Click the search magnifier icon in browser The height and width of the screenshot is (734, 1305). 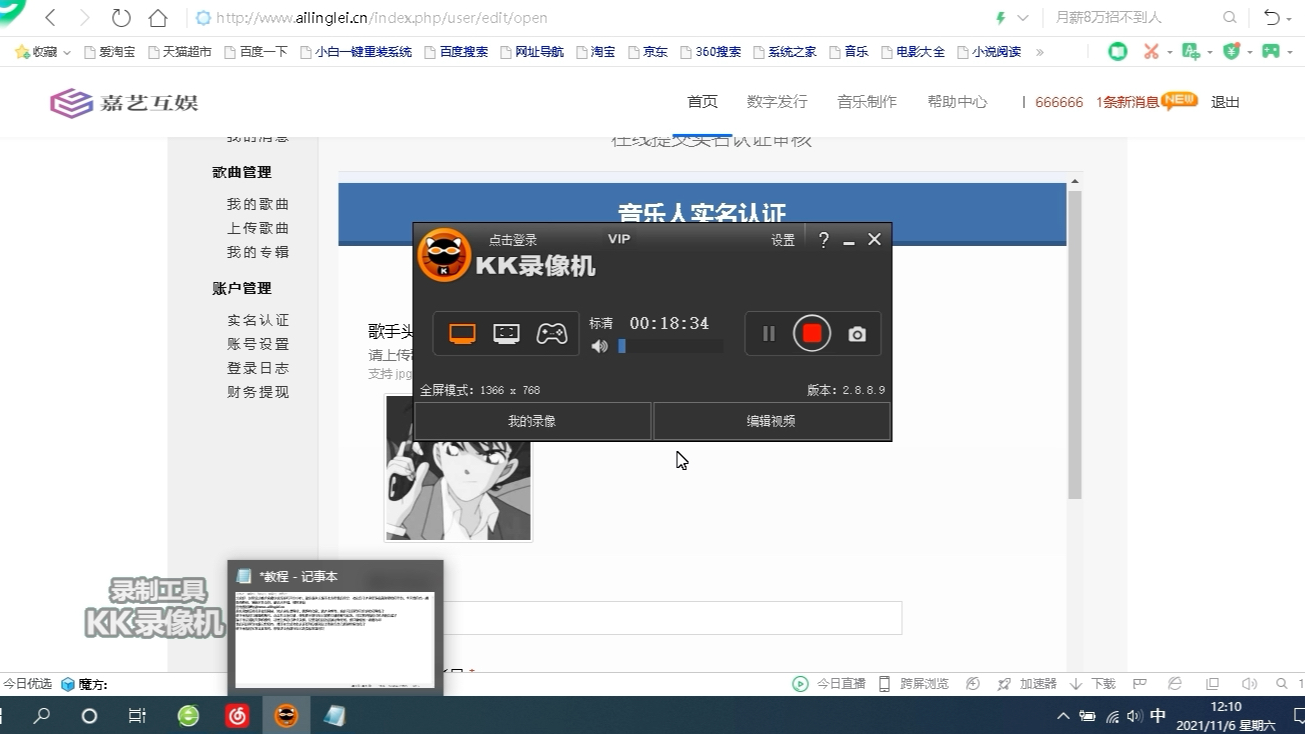point(1230,18)
